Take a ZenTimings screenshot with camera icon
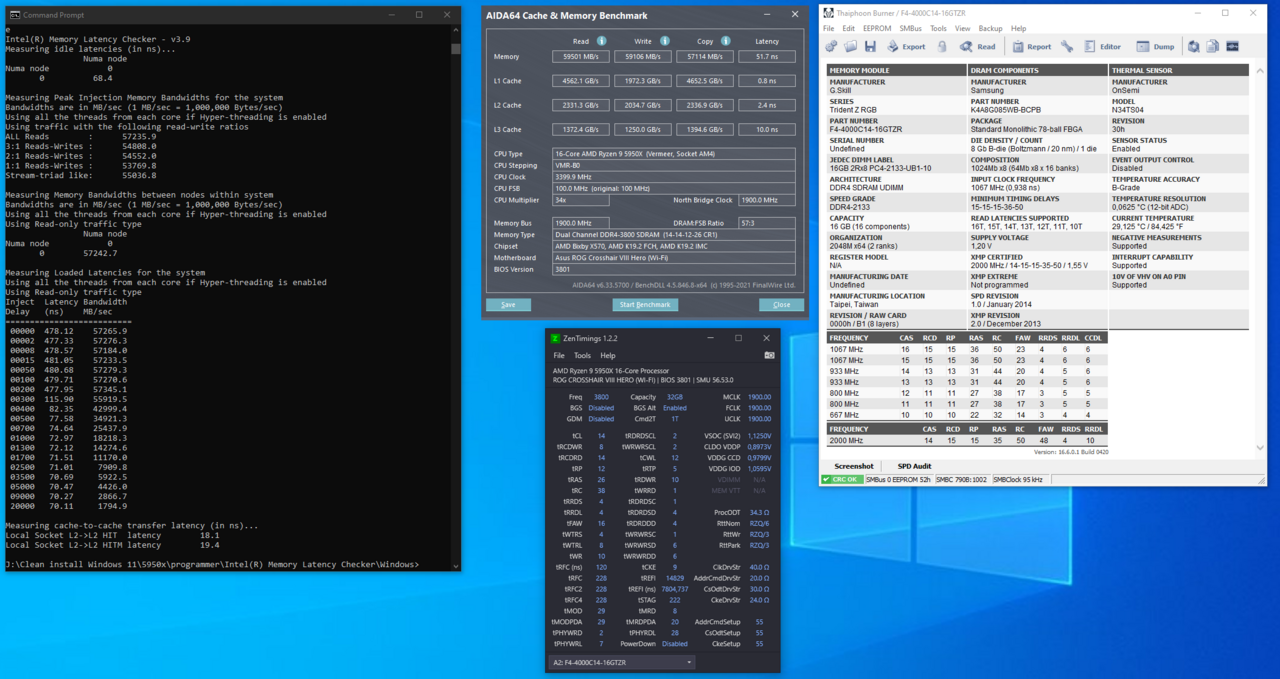 tap(769, 355)
